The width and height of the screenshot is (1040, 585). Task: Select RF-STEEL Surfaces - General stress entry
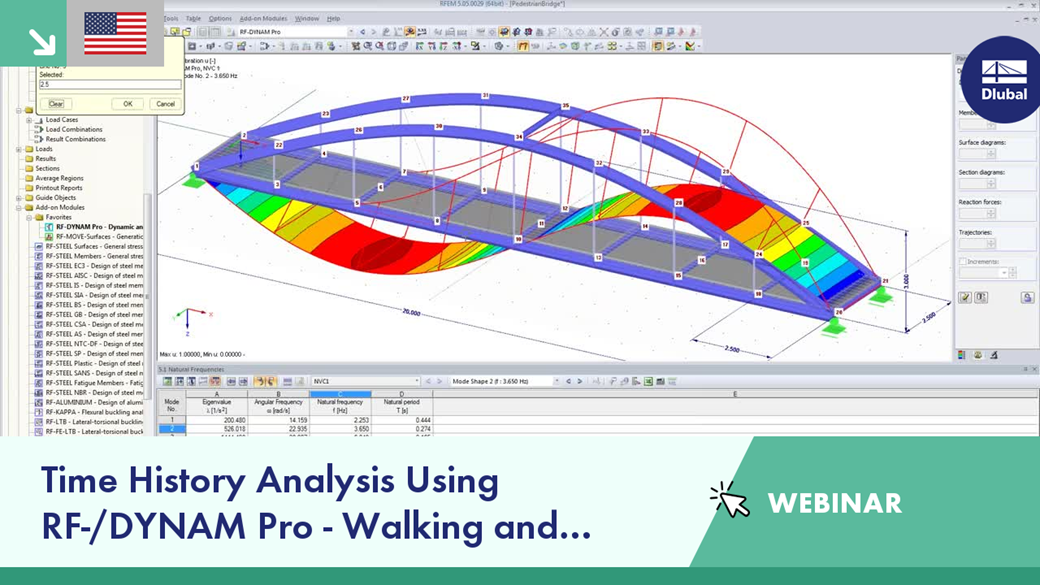click(94, 246)
